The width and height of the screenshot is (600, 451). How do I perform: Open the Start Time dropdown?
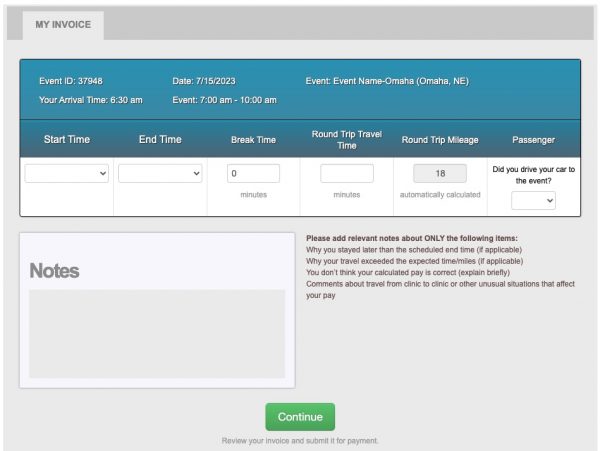[67, 173]
